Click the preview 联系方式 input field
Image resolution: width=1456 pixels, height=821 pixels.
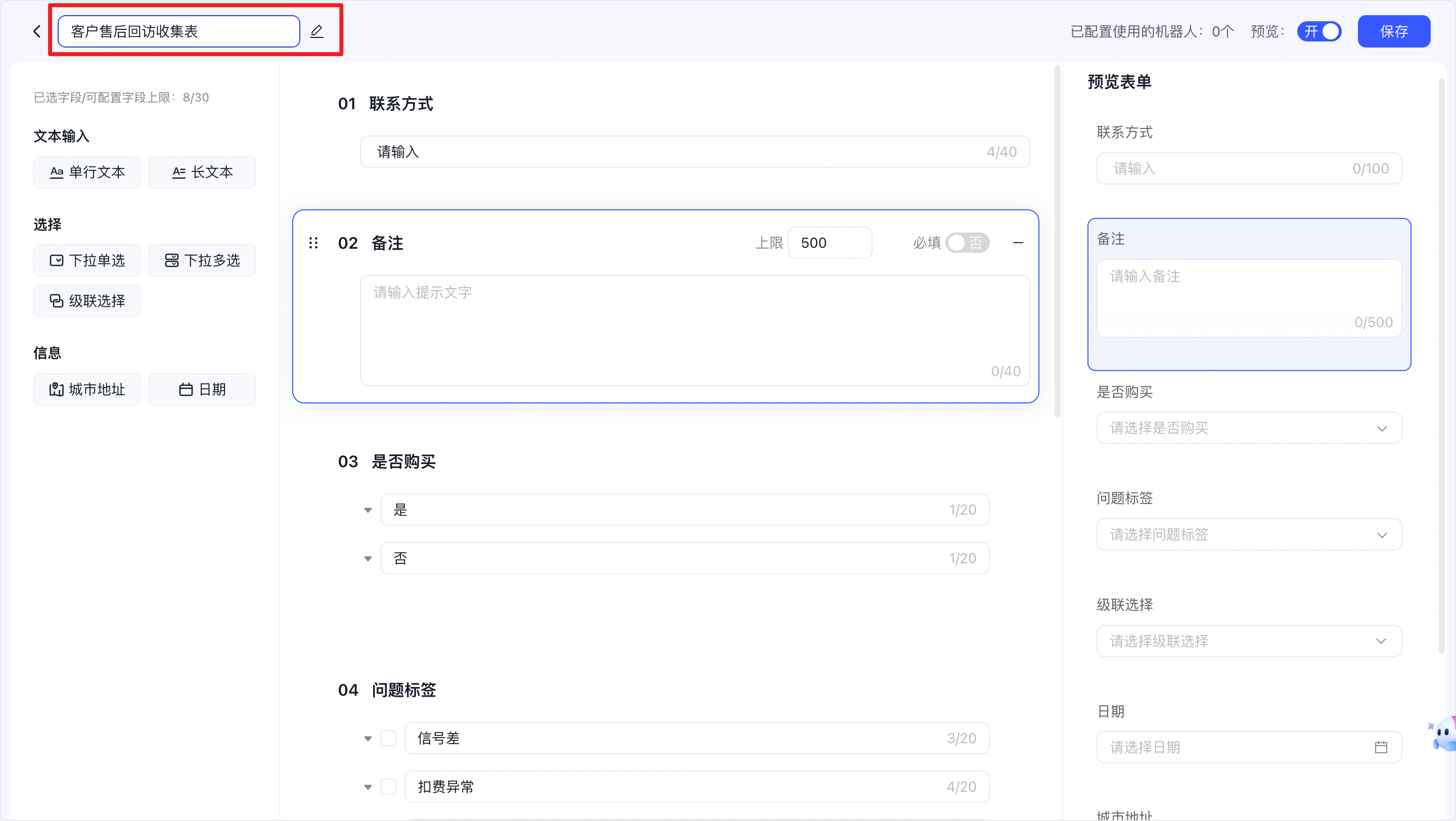click(x=1249, y=168)
